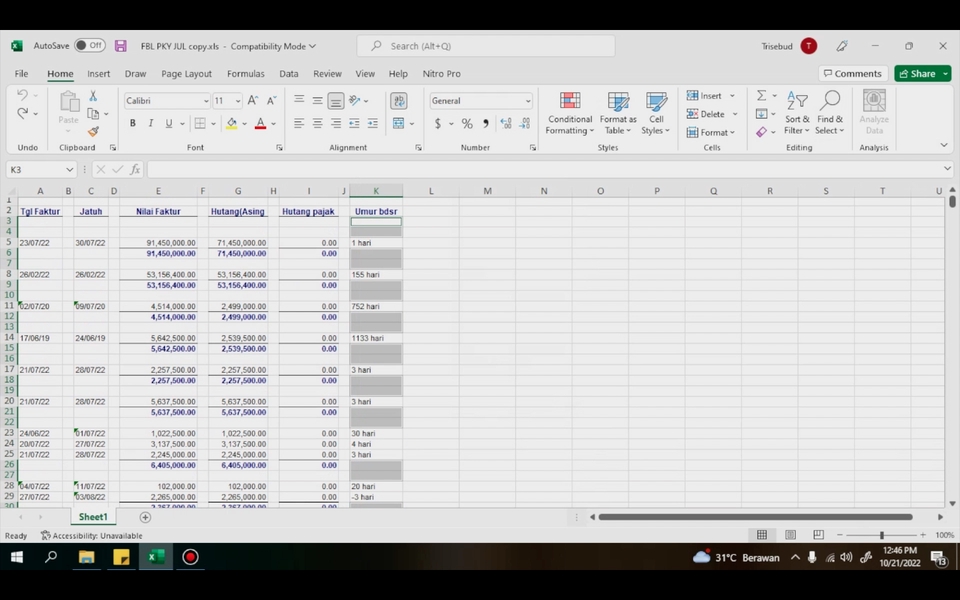Click the Format Painter icon
960x600 pixels.
click(93, 131)
